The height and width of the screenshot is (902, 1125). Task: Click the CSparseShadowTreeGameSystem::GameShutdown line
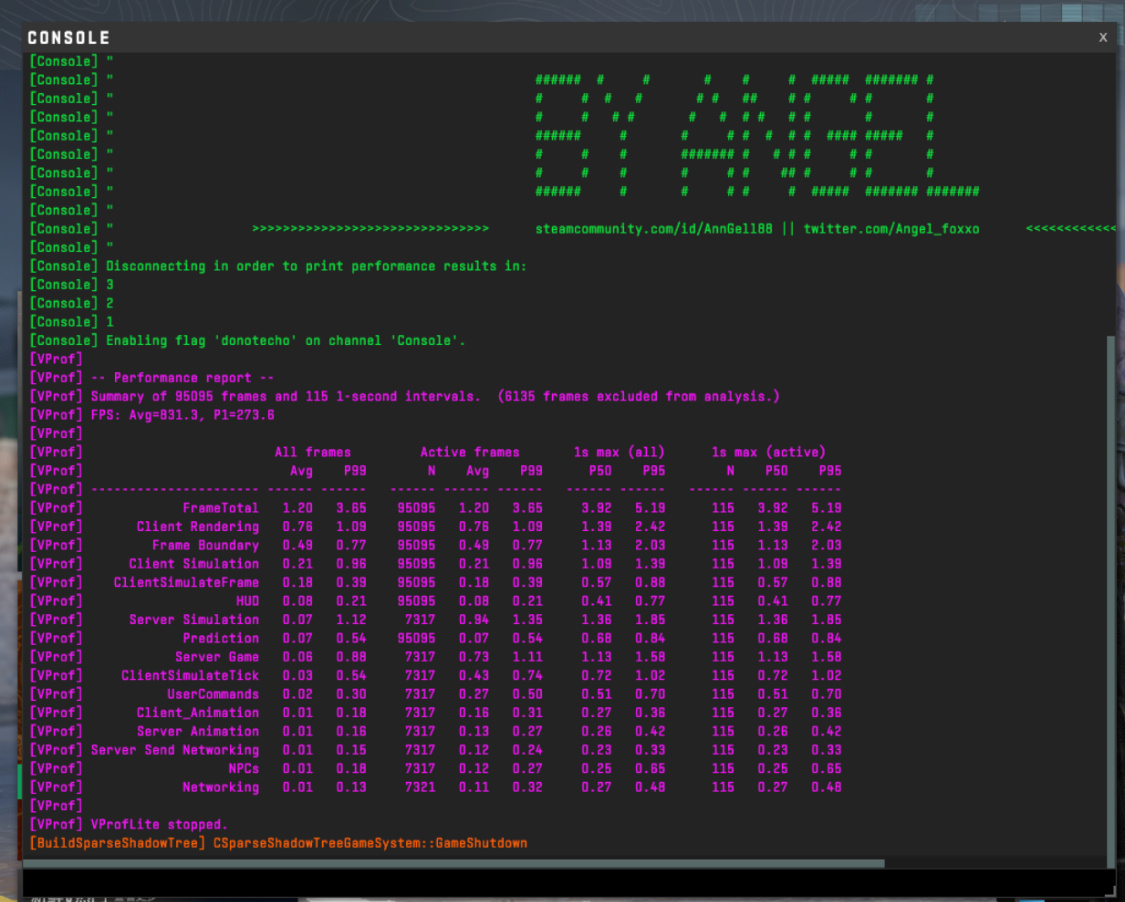(x=278, y=844)
